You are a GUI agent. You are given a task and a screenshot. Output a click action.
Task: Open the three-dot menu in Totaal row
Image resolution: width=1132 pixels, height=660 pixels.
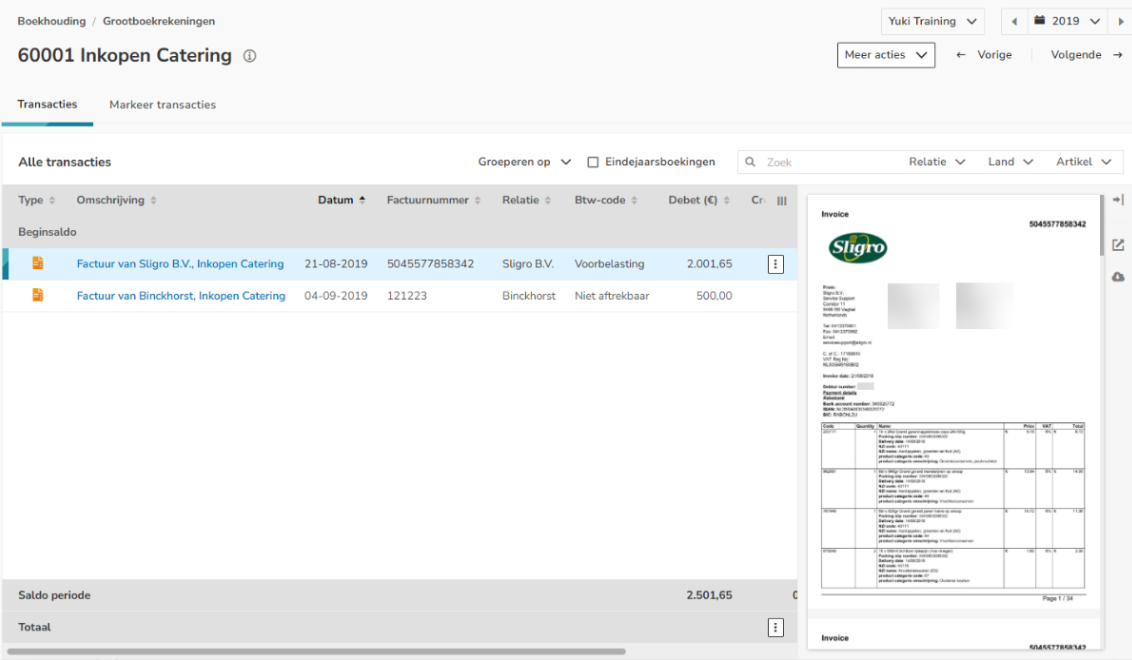(x=775, y=628)
